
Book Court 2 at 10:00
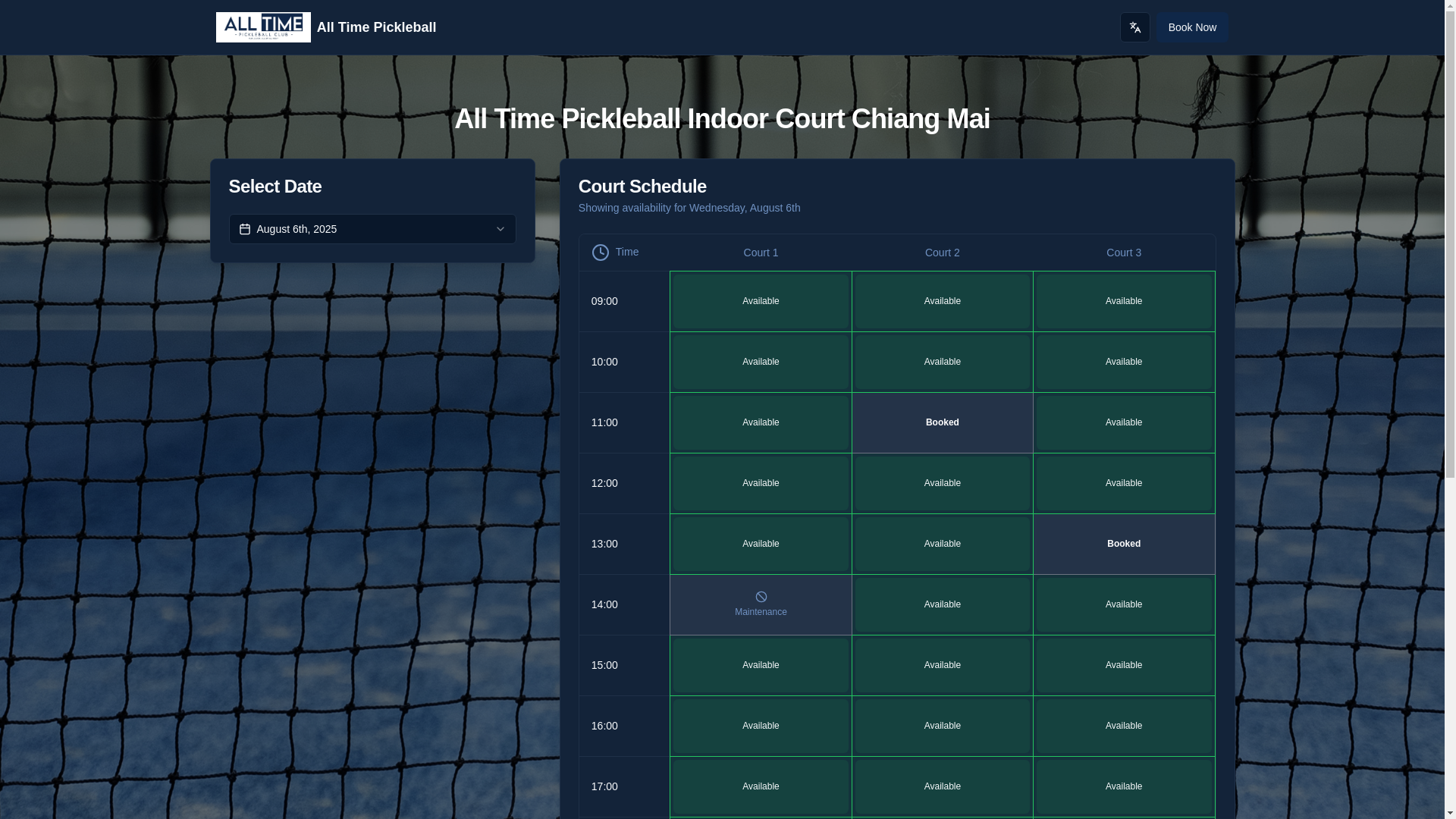pyautogui.click(x=942, y=362)
